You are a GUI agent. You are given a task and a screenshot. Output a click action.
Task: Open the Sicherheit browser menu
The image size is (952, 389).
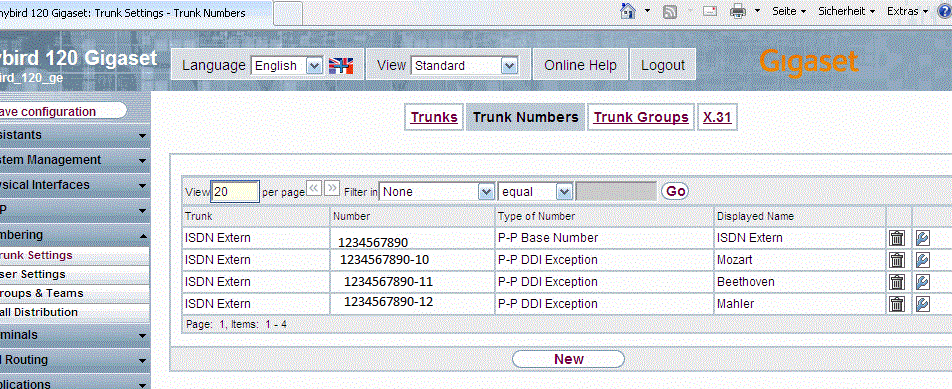coord(846,11)
